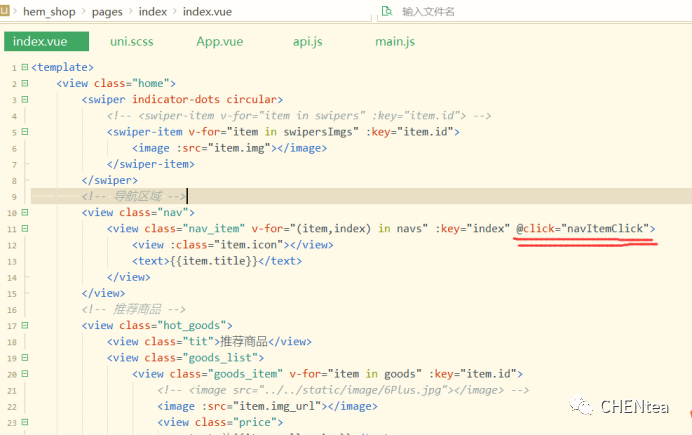
Task: Switch to the uni.scss tab
Action: (132, 42)
